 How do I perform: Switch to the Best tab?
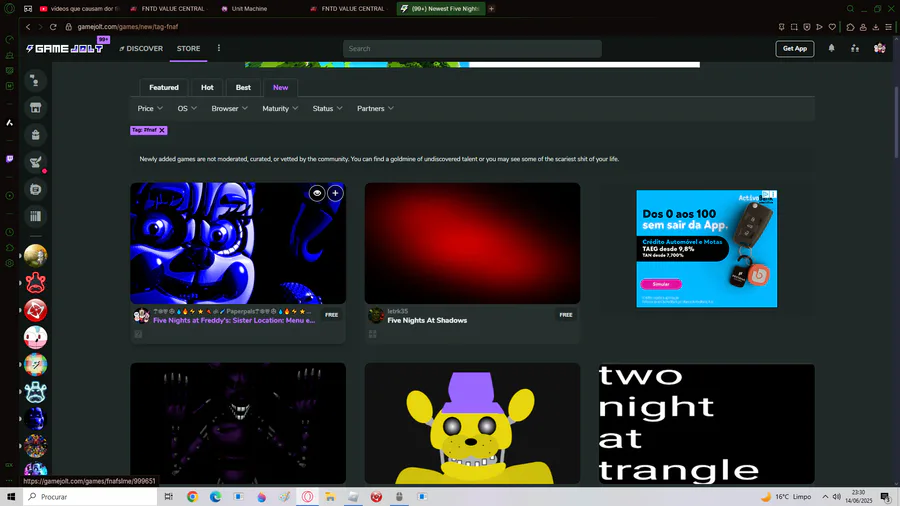pos(243,88)
